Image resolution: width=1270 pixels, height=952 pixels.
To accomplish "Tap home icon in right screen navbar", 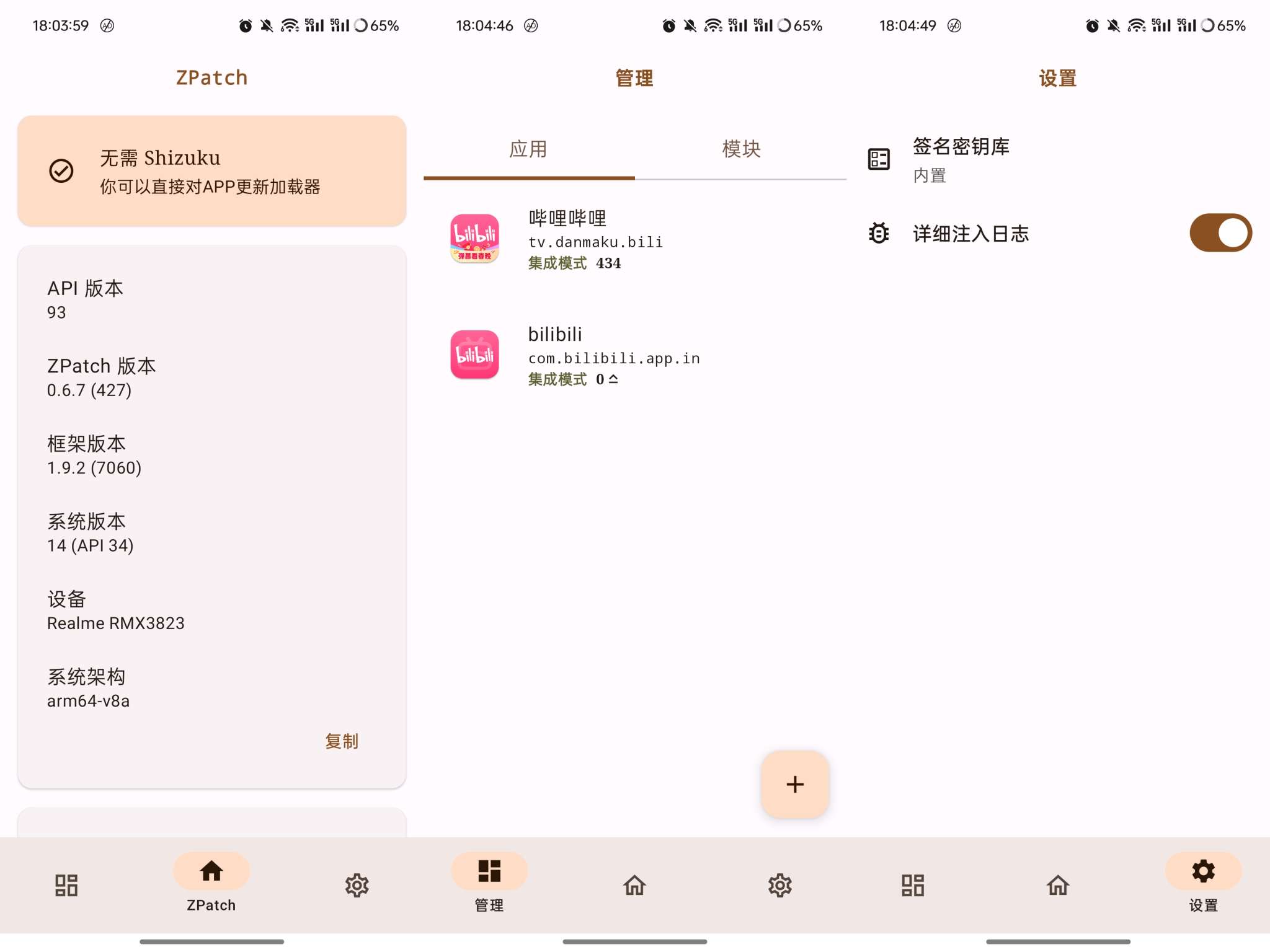I will tap(1058, 885).
